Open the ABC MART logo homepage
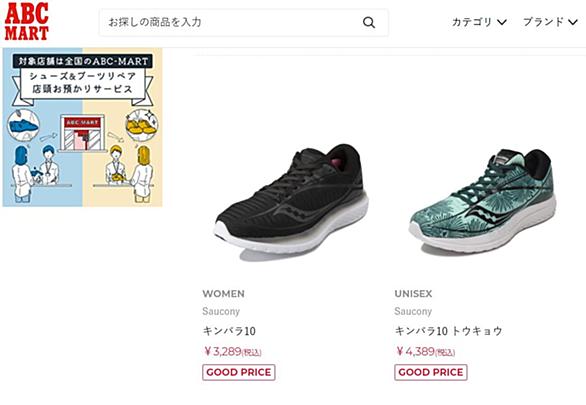 (x=27, y=22)
